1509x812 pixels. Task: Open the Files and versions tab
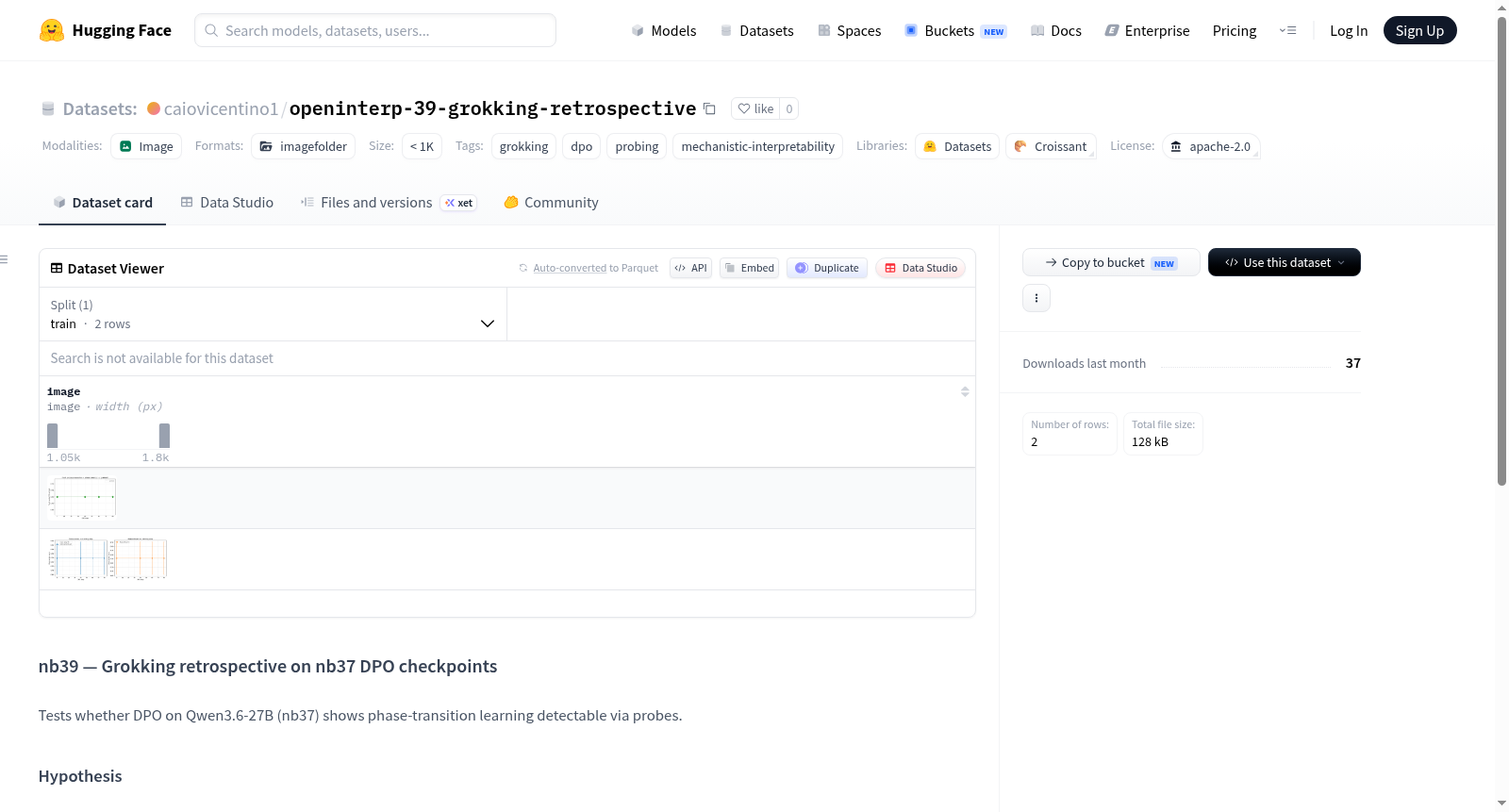(388, 203)
